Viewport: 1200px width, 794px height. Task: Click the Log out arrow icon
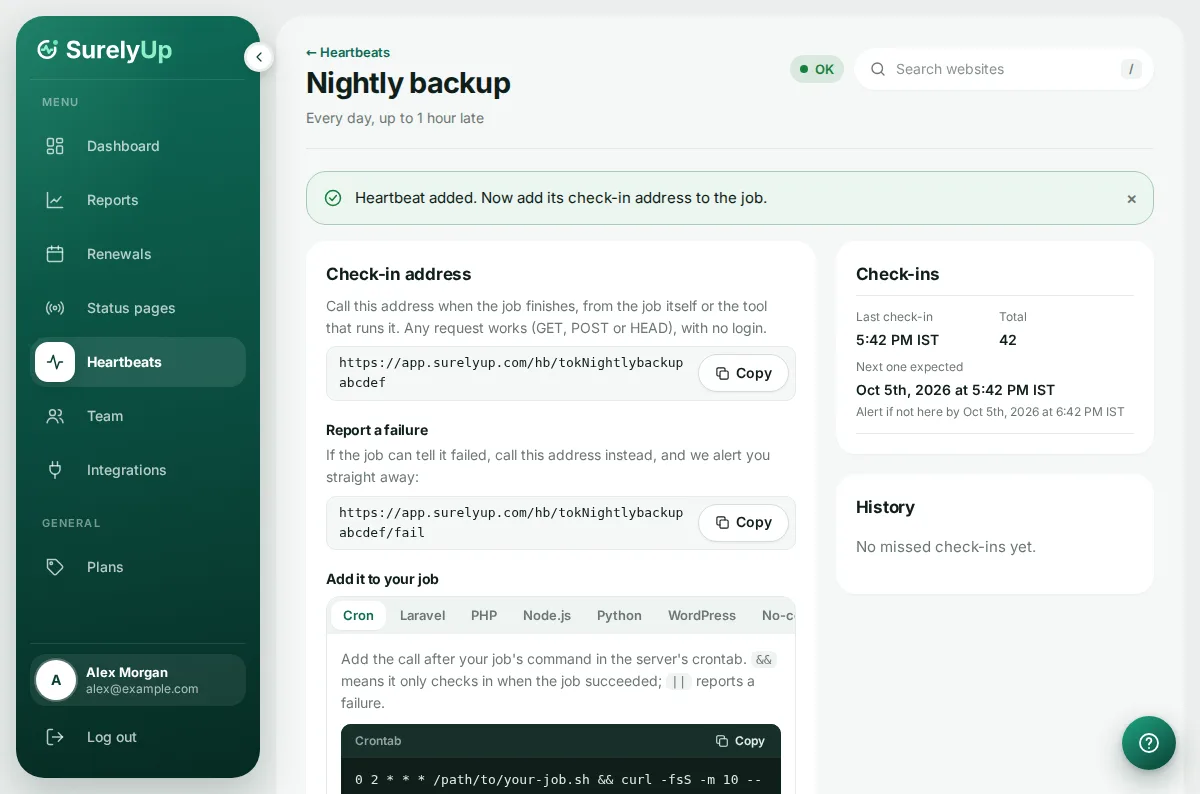55,737
